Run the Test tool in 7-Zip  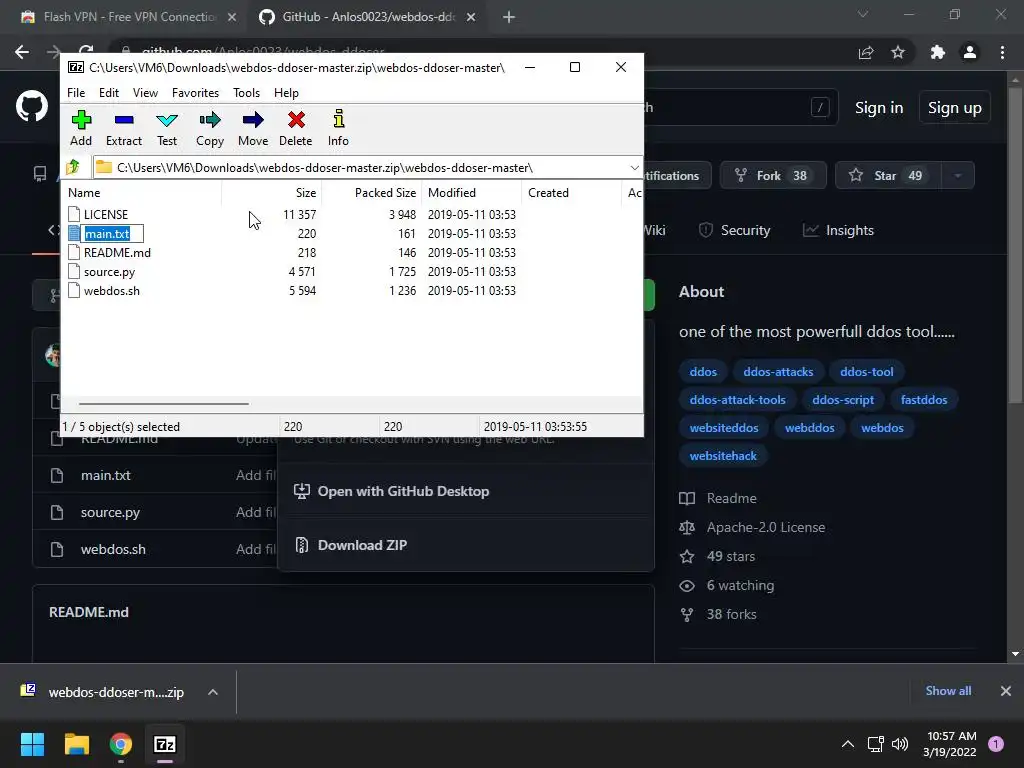[167, 128]
